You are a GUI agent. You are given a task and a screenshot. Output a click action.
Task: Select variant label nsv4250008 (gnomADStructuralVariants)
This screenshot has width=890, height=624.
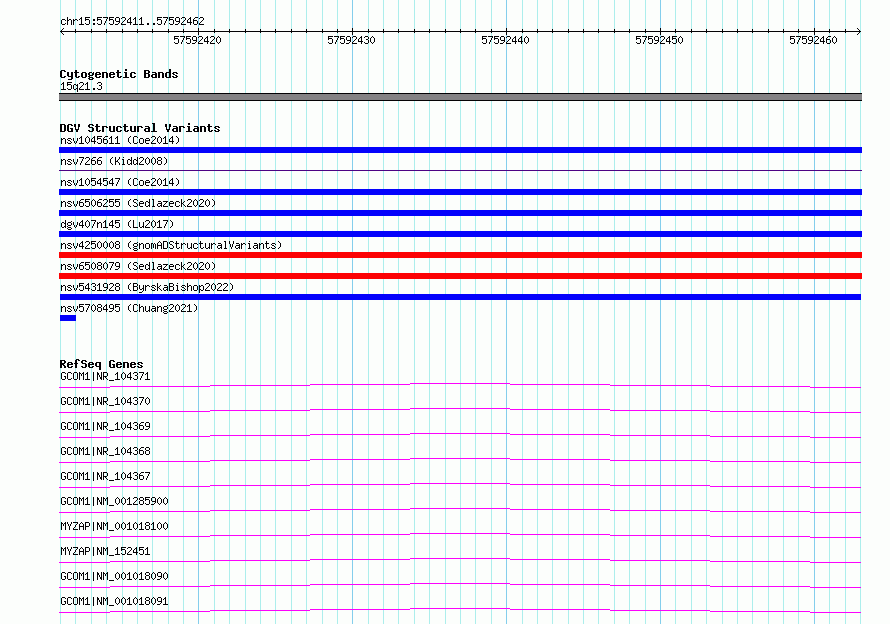click(x=171, y=245)
